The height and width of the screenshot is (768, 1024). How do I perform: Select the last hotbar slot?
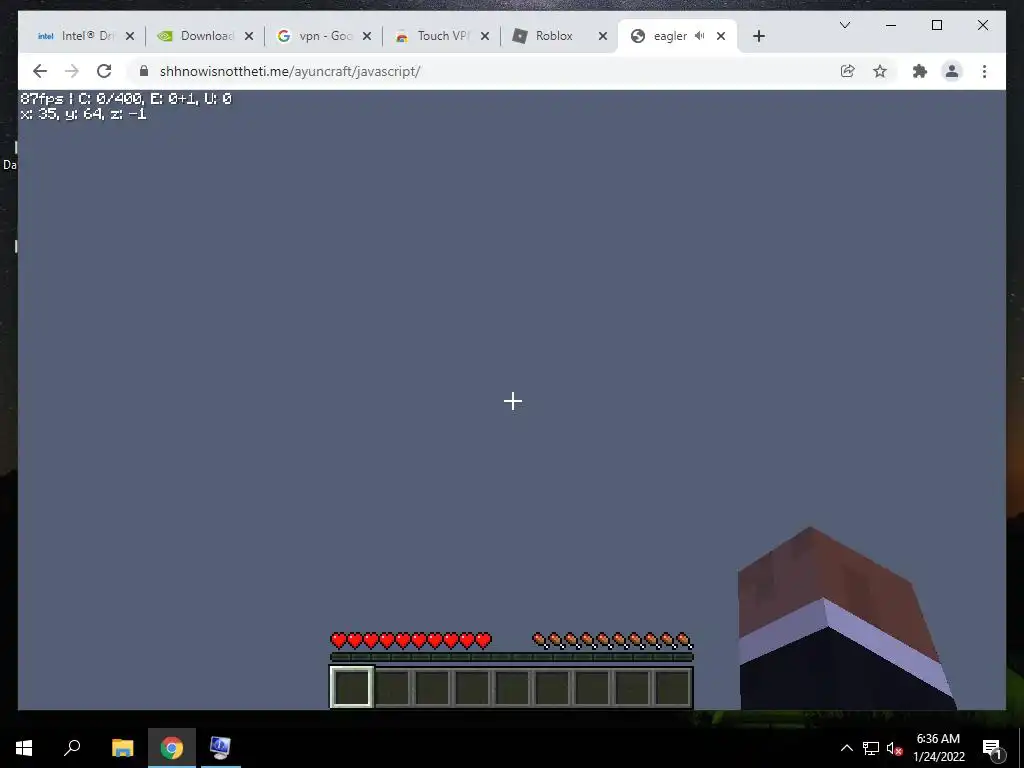[673, 687]
